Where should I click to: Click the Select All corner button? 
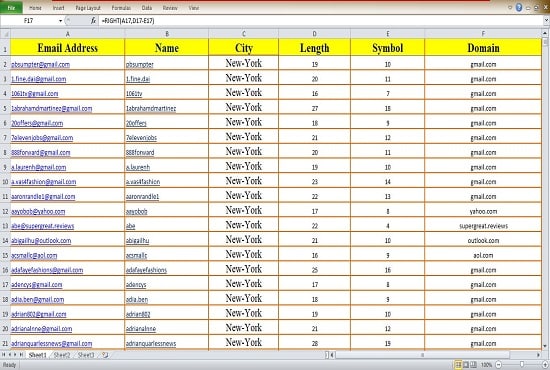click(x=5, y=34)
